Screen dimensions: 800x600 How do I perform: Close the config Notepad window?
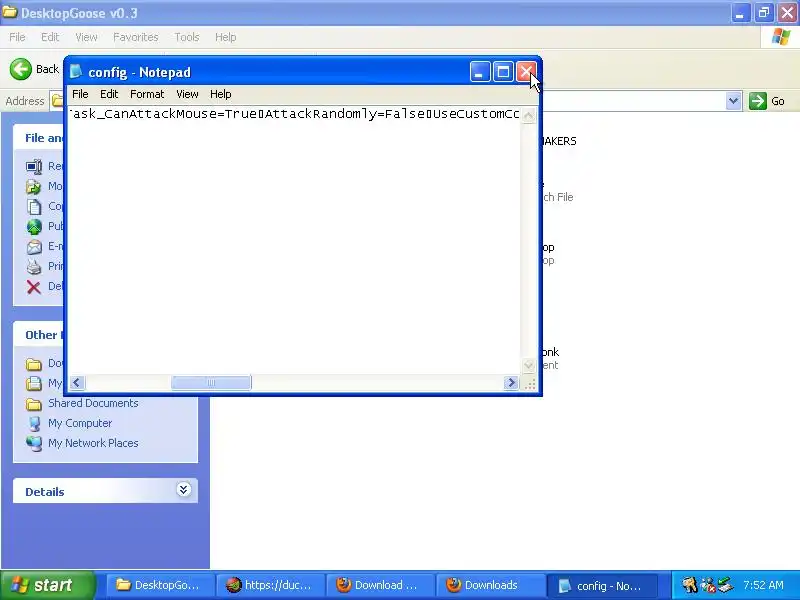coord(526,72)
